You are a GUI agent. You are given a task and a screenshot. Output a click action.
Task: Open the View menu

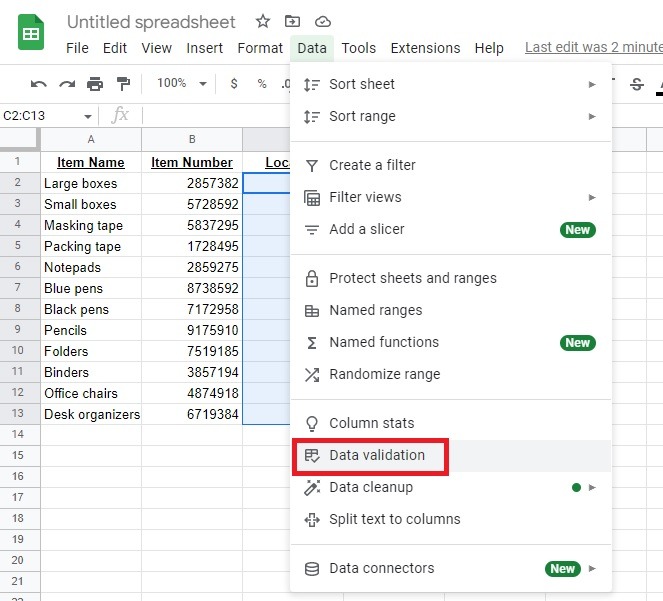[156, 48]
